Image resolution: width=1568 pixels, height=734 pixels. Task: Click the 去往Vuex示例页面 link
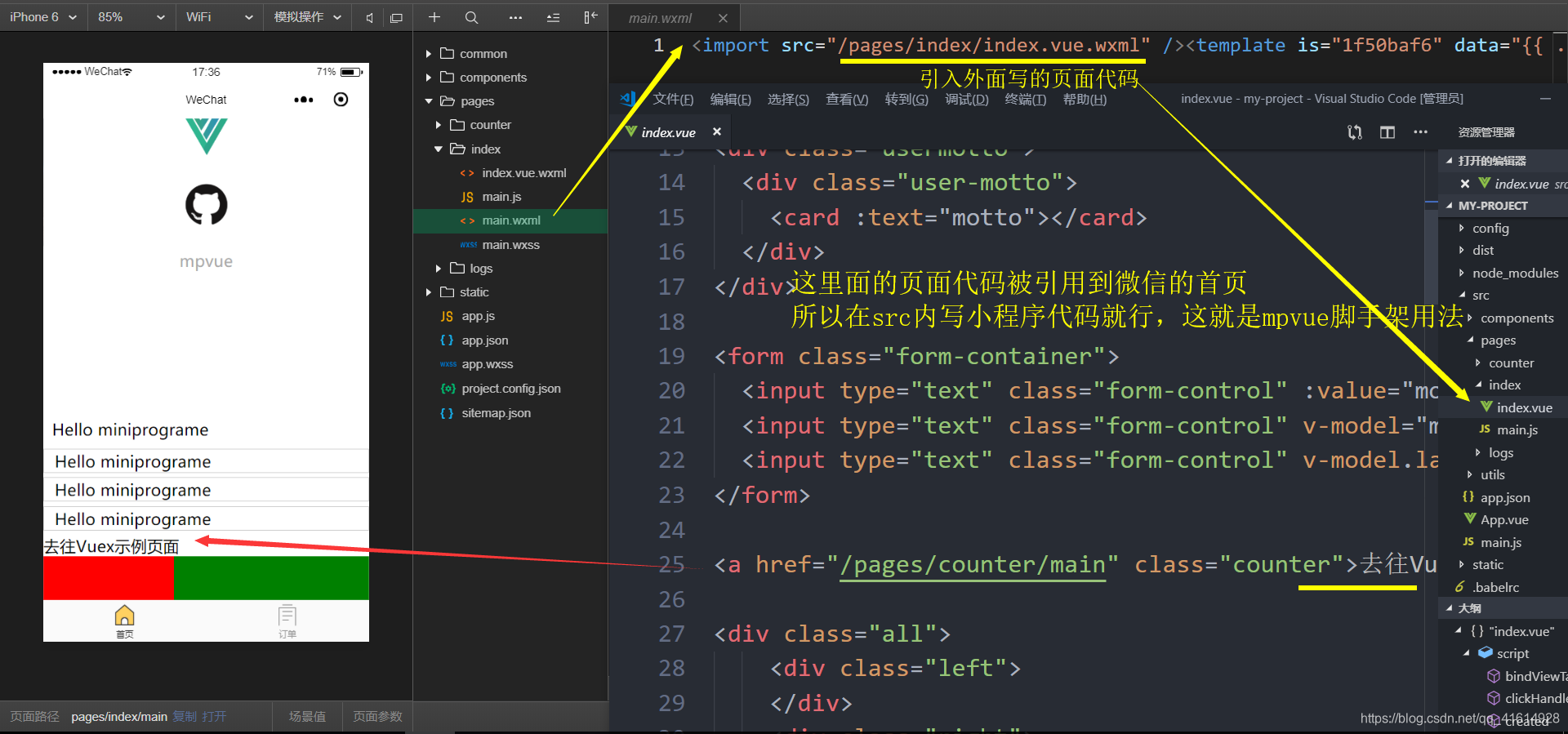point(111,547)
